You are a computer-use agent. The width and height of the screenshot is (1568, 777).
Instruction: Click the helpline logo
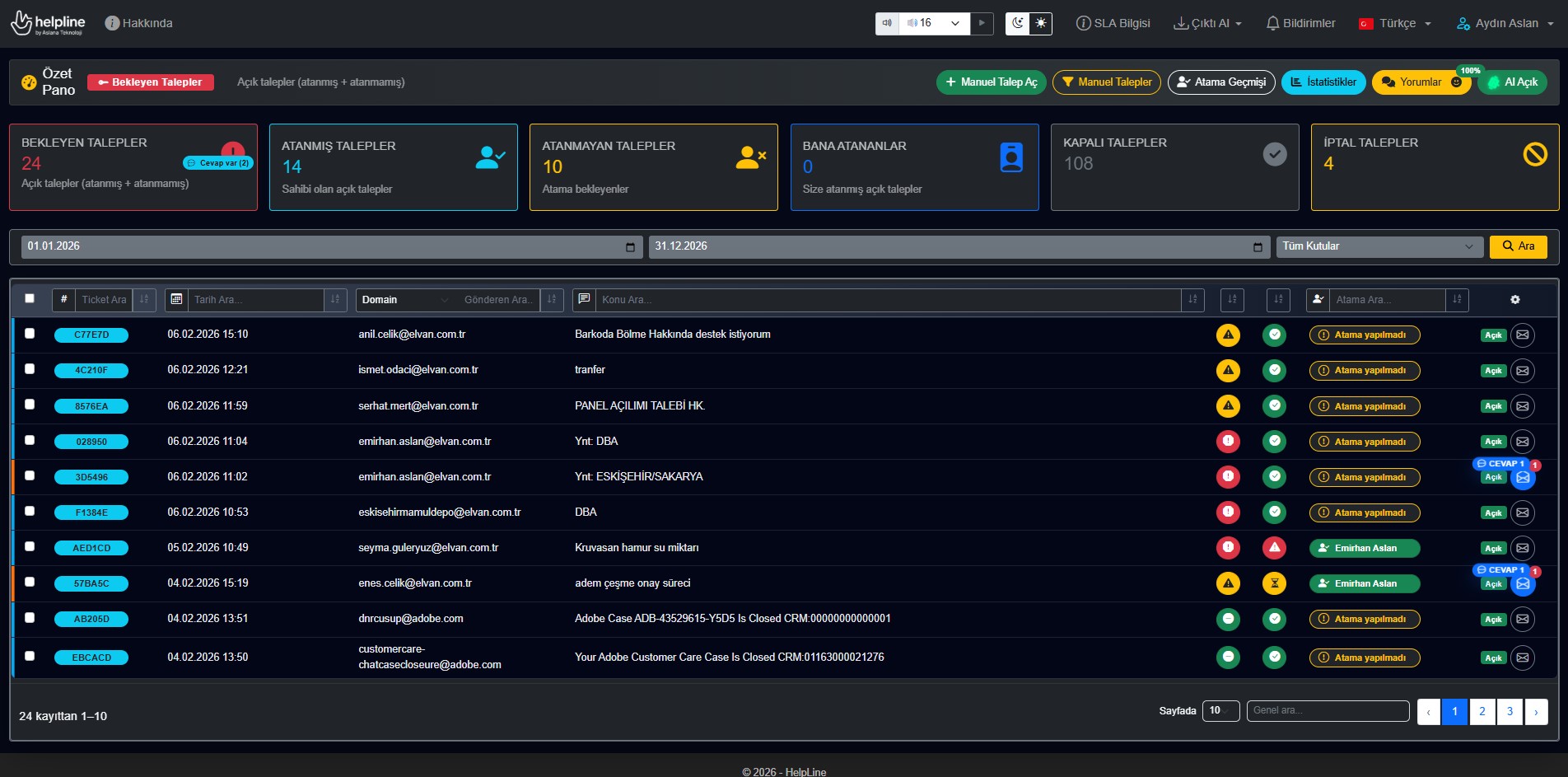pos(45,23)
